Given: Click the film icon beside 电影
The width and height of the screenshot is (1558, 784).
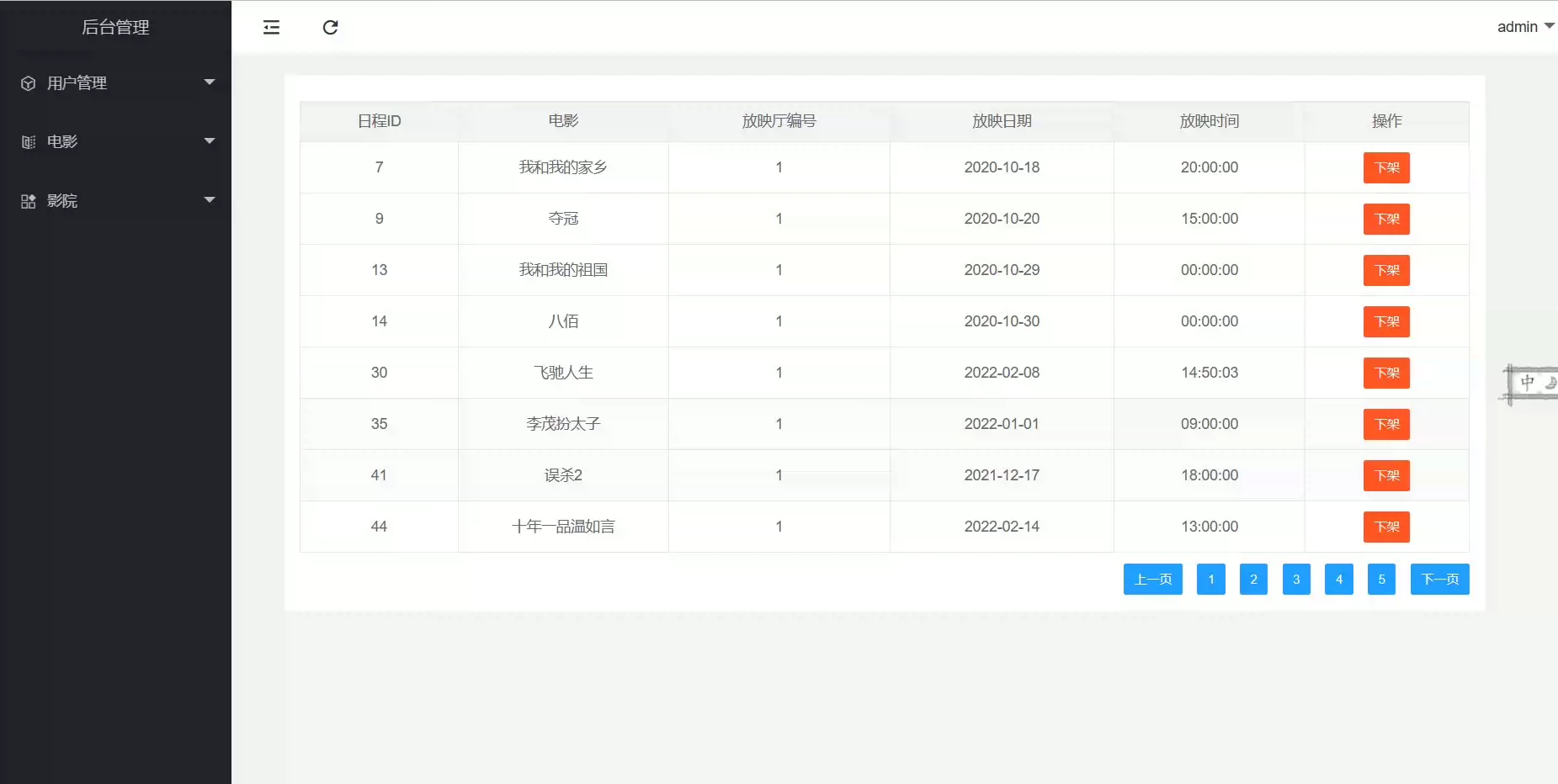Looking at the screenshot, I should click(29, 142).
